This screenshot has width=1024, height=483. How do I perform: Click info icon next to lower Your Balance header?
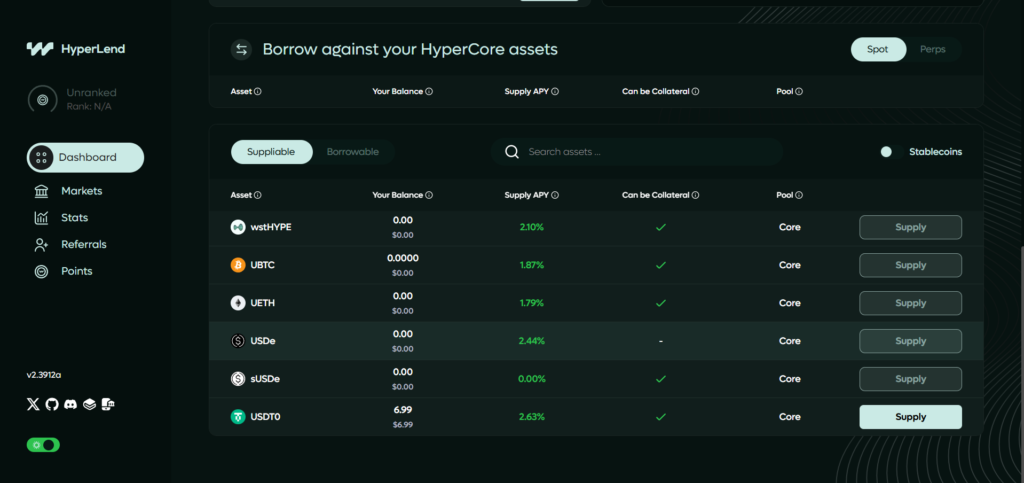[429, 195]
